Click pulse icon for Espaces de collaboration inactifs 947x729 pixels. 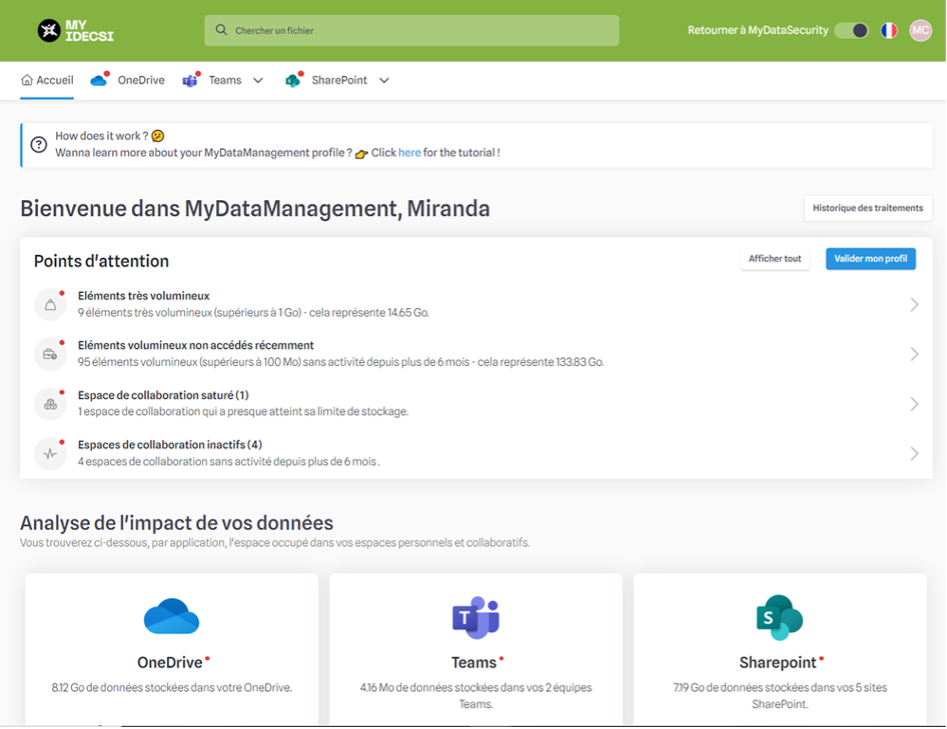[x=50, y=454]
